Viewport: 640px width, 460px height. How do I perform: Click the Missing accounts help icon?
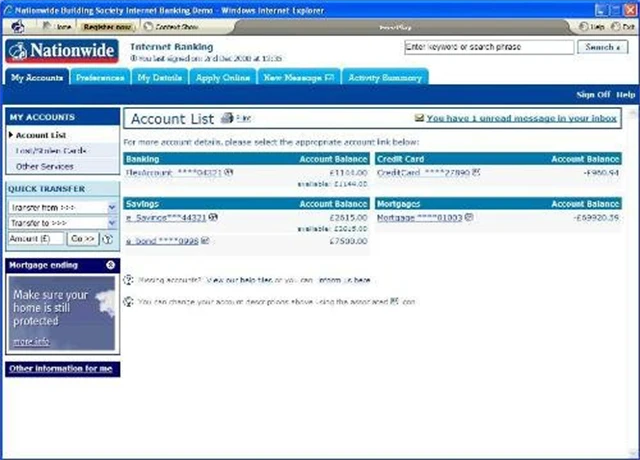pyautogui.click(x=128, y=280)
